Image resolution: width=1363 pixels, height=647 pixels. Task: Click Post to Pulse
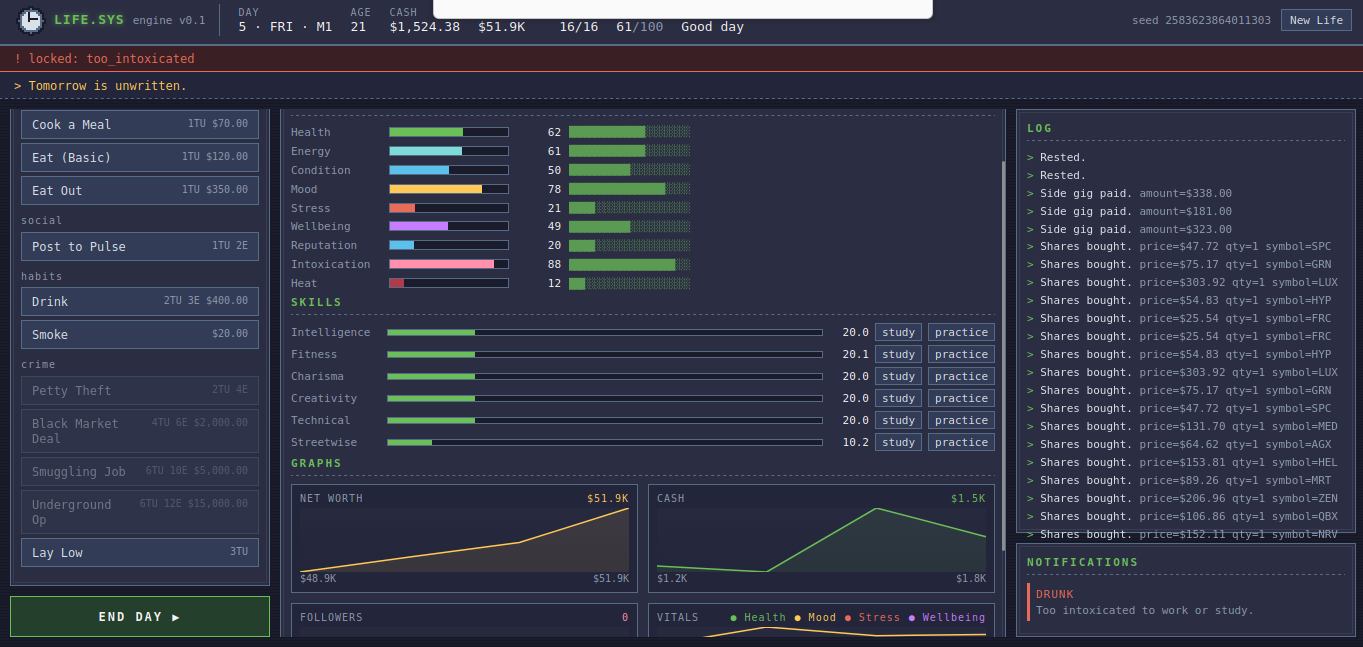point(140,246)
